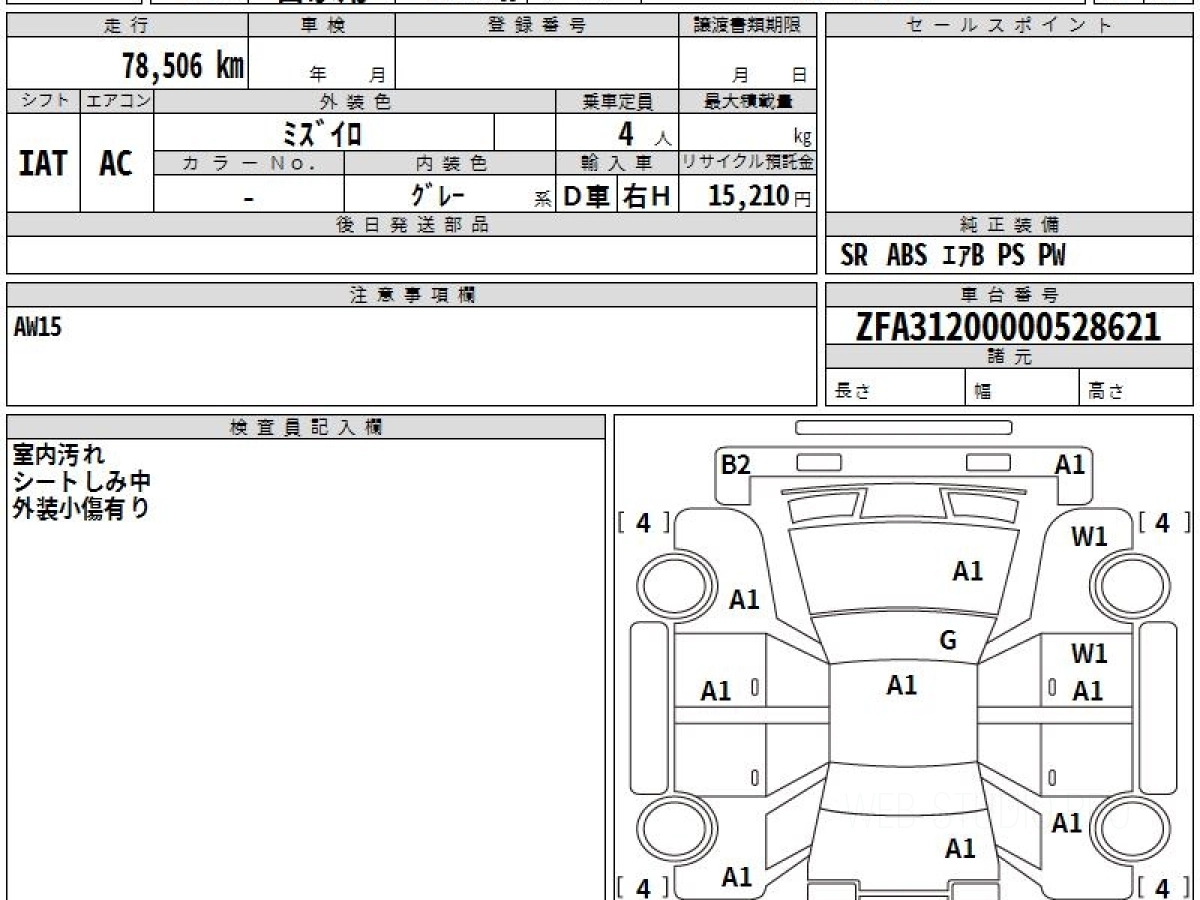1200x900 pixels.
Task: Select recycle deposit amount 15,210円
Action: 759,196
